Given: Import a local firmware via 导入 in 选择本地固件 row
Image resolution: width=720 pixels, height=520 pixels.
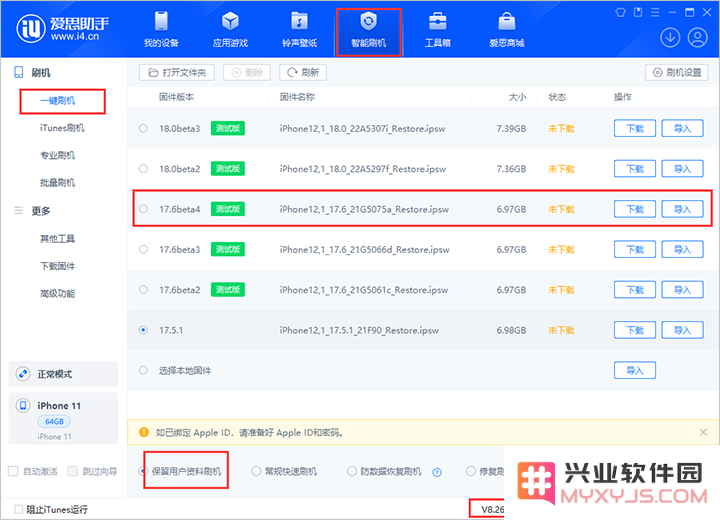Looking at the screenshot, I should 635,370.
